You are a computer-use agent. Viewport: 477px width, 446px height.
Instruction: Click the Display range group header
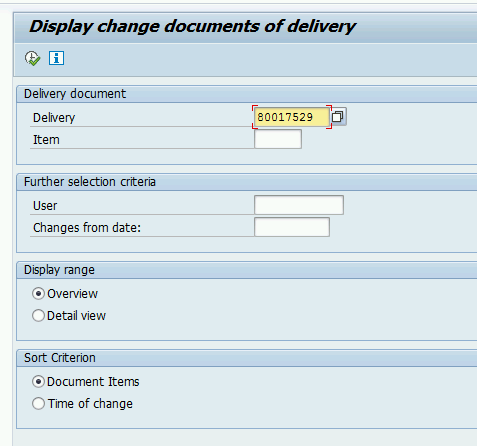59,270
